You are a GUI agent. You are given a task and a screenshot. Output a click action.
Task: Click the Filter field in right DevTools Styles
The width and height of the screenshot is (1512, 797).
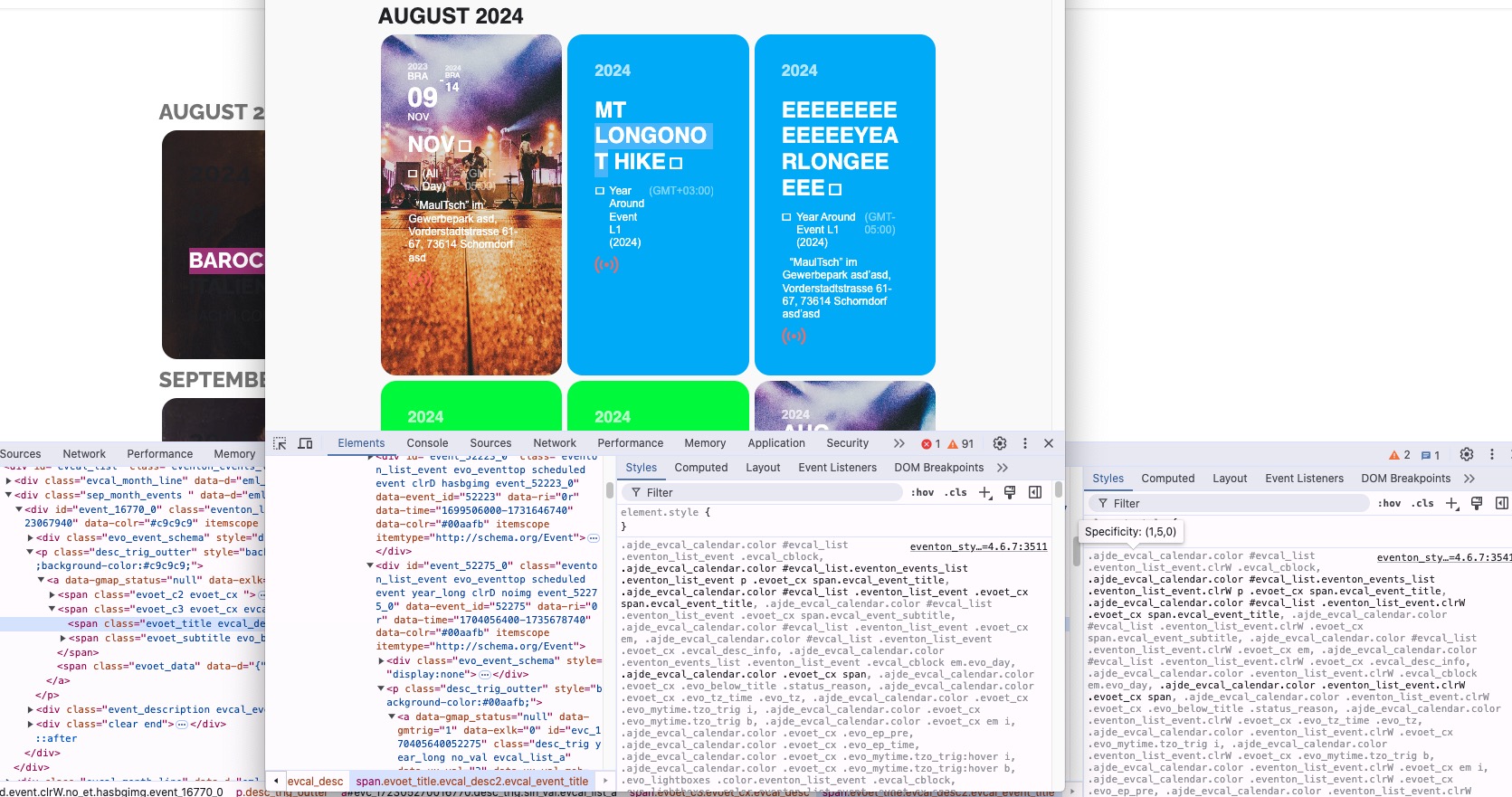1230,503
